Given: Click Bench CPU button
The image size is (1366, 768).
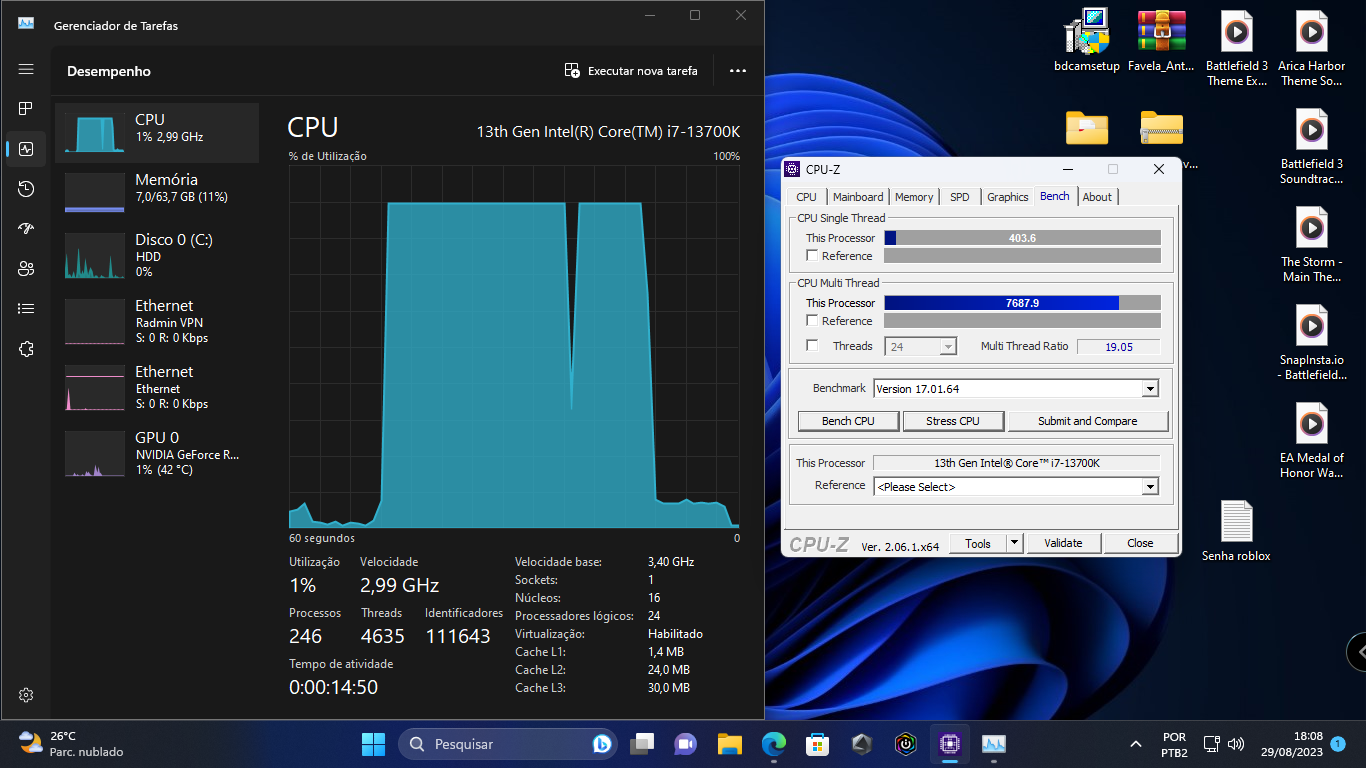Looking at the screenshot, I should [x=848, y=421].
